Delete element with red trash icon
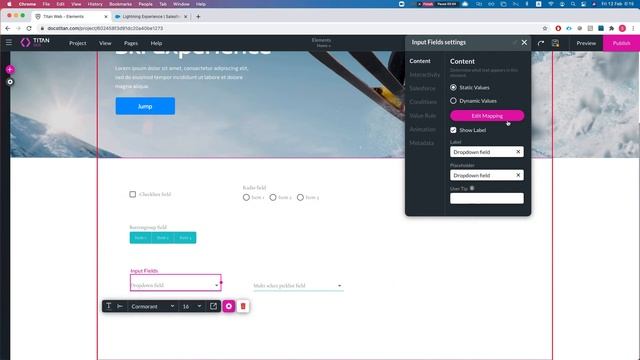 click(243, 306)
